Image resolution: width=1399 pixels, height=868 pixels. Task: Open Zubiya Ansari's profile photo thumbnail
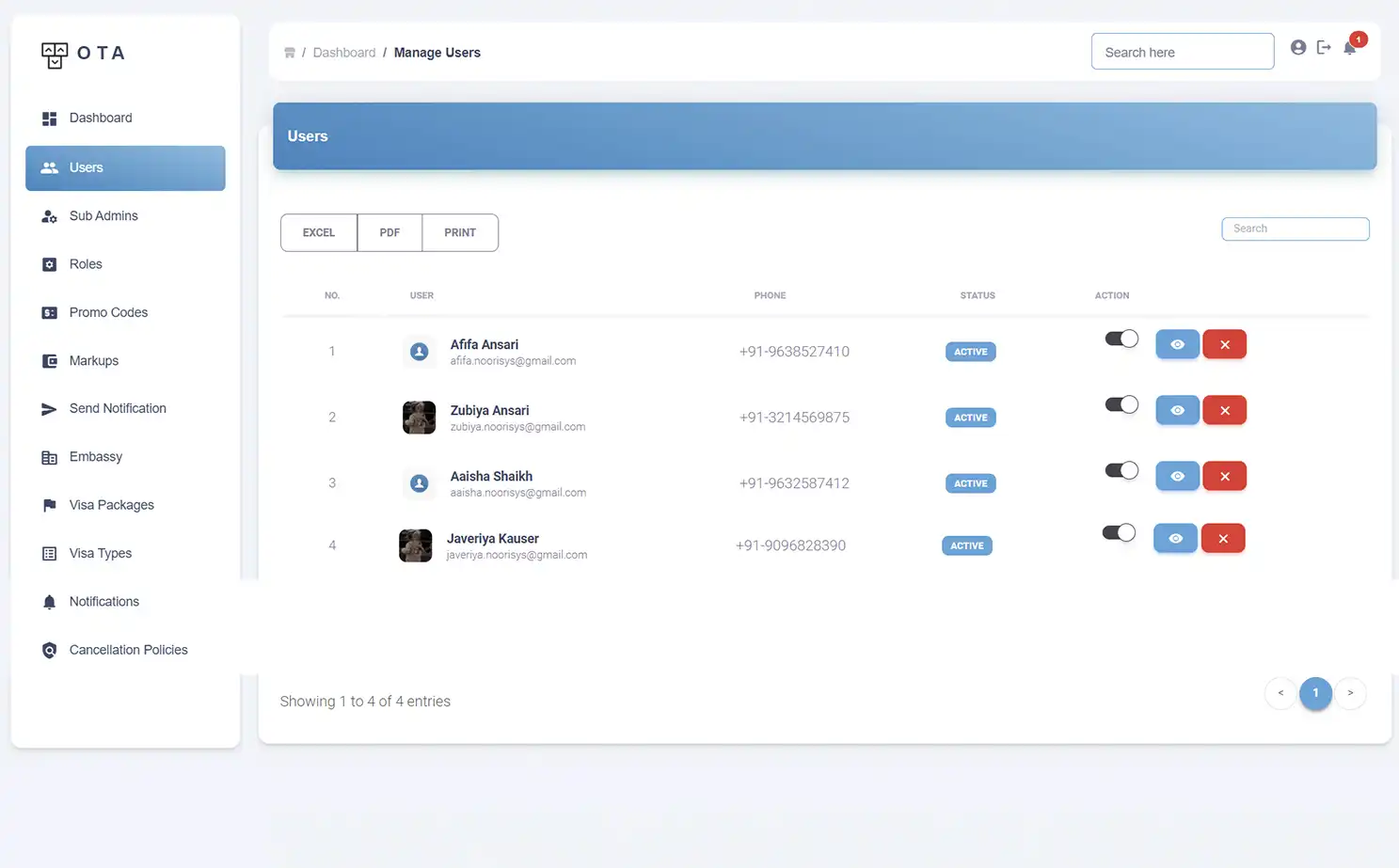(419, 418)
